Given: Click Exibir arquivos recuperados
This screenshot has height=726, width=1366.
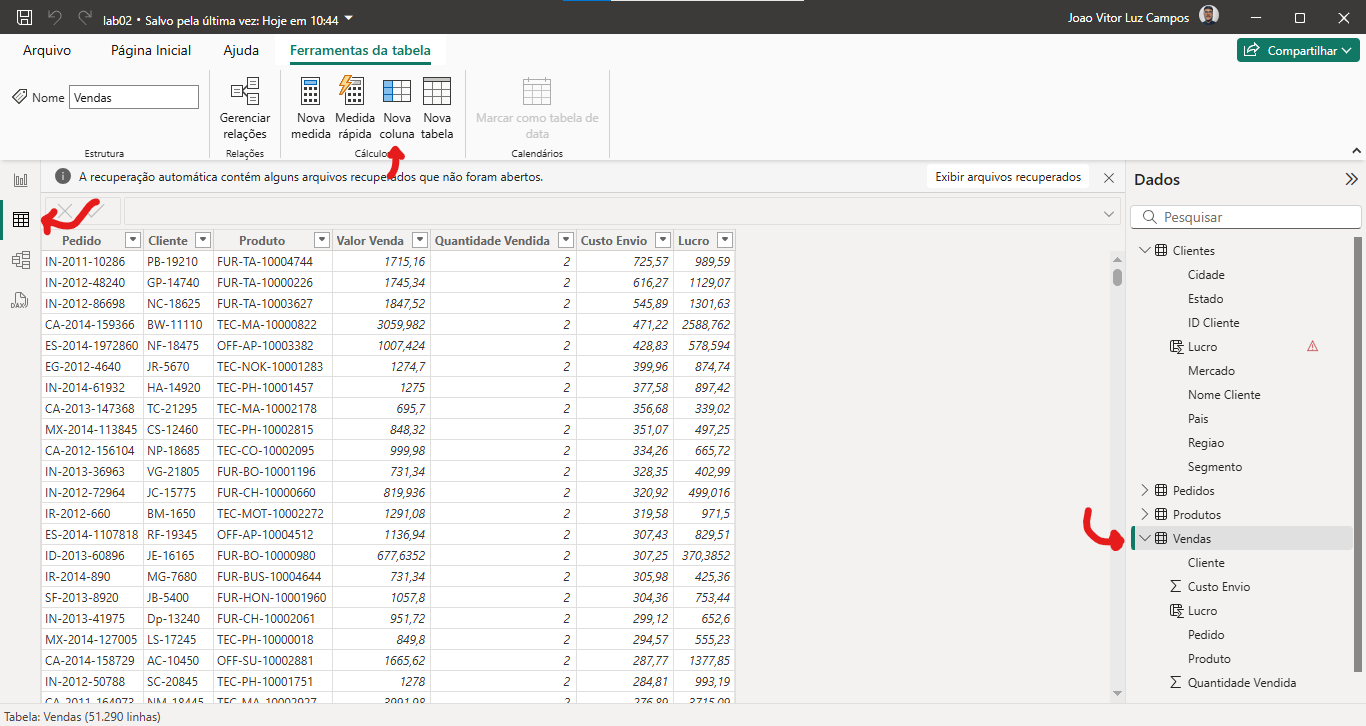Looking at the screenshot, I should [1008, 177].
